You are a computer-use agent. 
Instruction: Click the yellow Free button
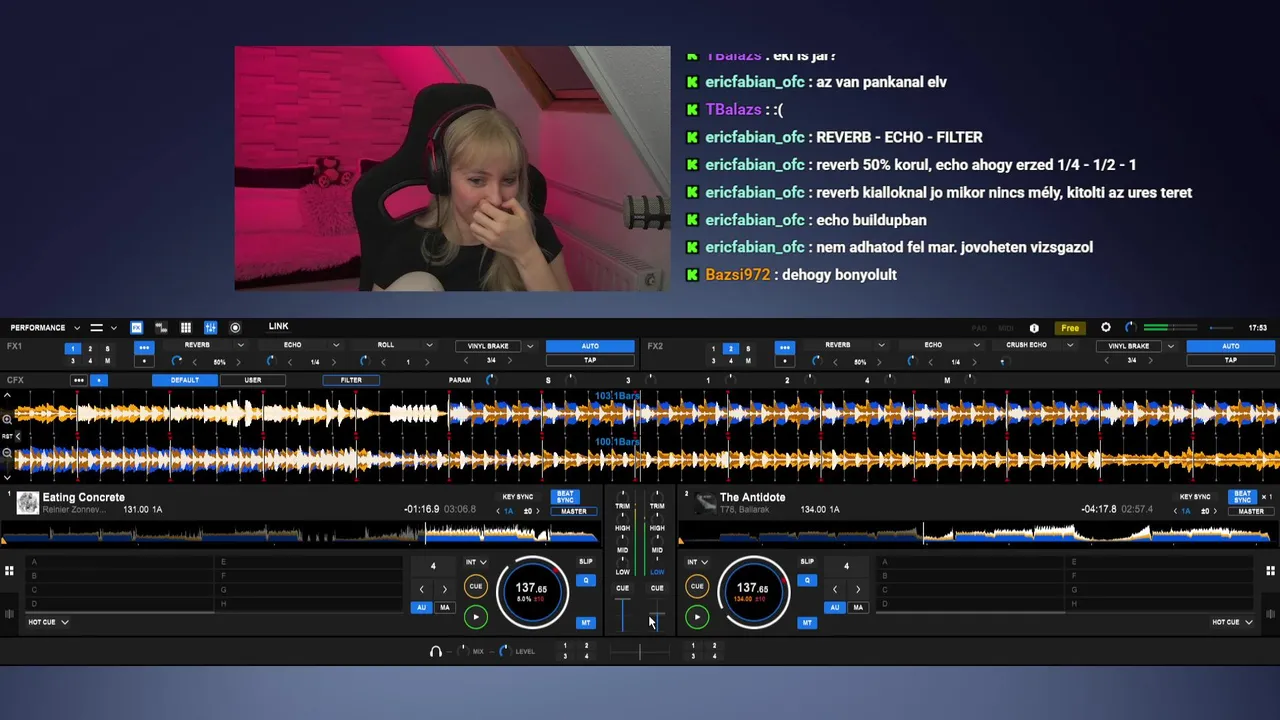(x=1070, y=328)
